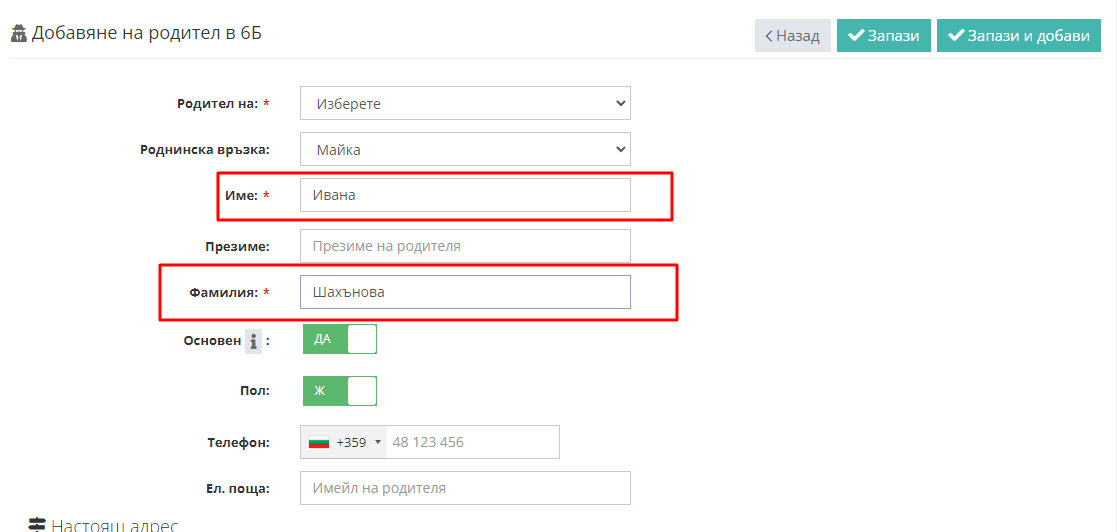Click the info icon next to Основен

click(x=253, y=341)
